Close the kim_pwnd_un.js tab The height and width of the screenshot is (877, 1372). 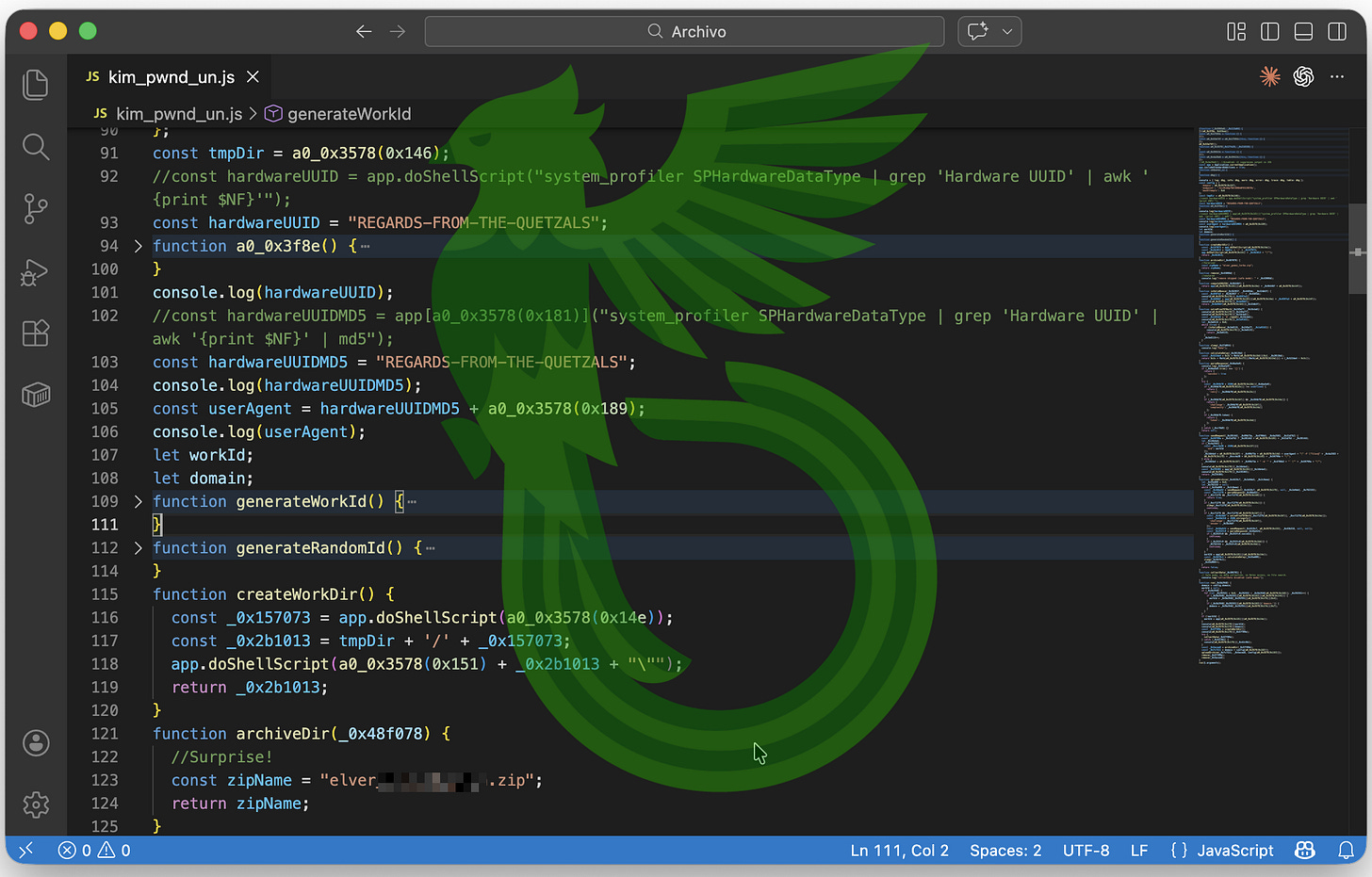253,76
